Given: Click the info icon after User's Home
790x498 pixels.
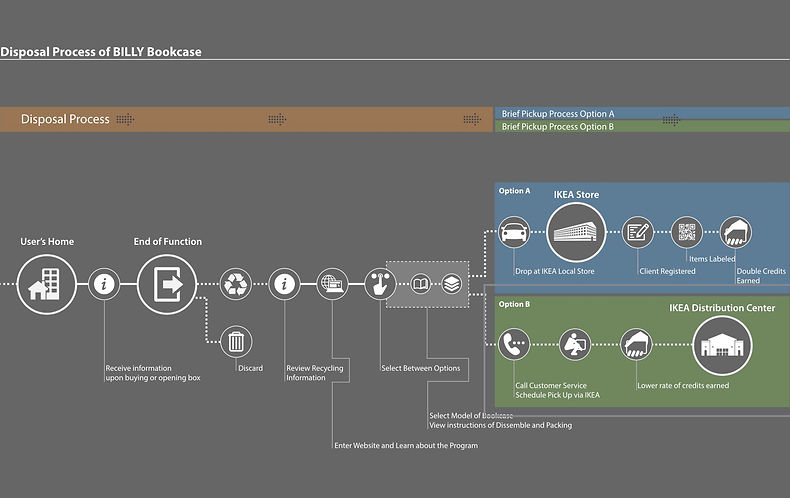Looking at the screenshot, I should tap(104, 284).
